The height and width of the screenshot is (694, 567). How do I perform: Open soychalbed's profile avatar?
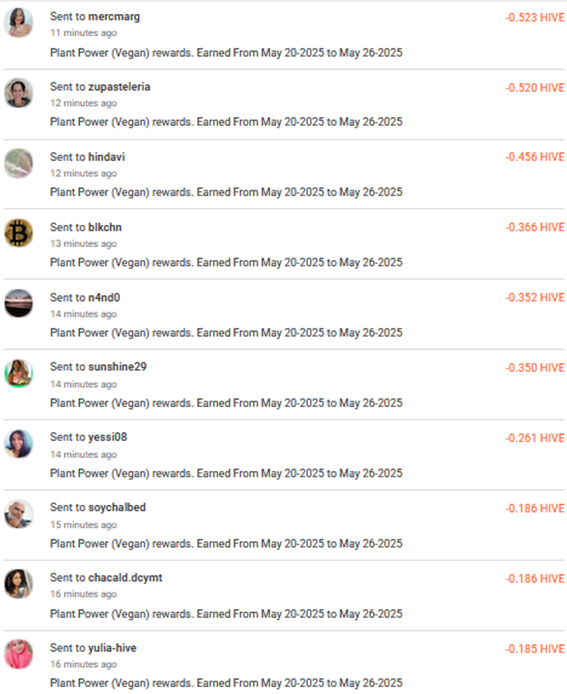[19, 514]
